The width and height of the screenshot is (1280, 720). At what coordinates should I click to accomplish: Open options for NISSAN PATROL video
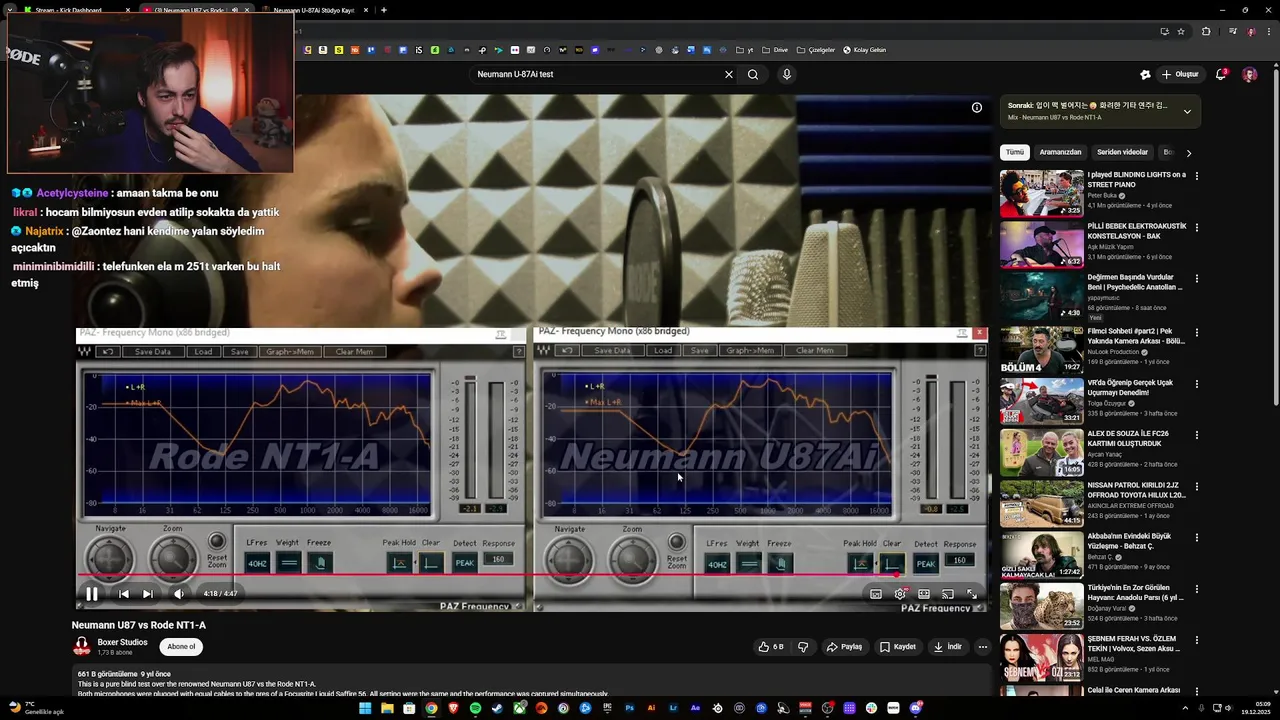1197,487
